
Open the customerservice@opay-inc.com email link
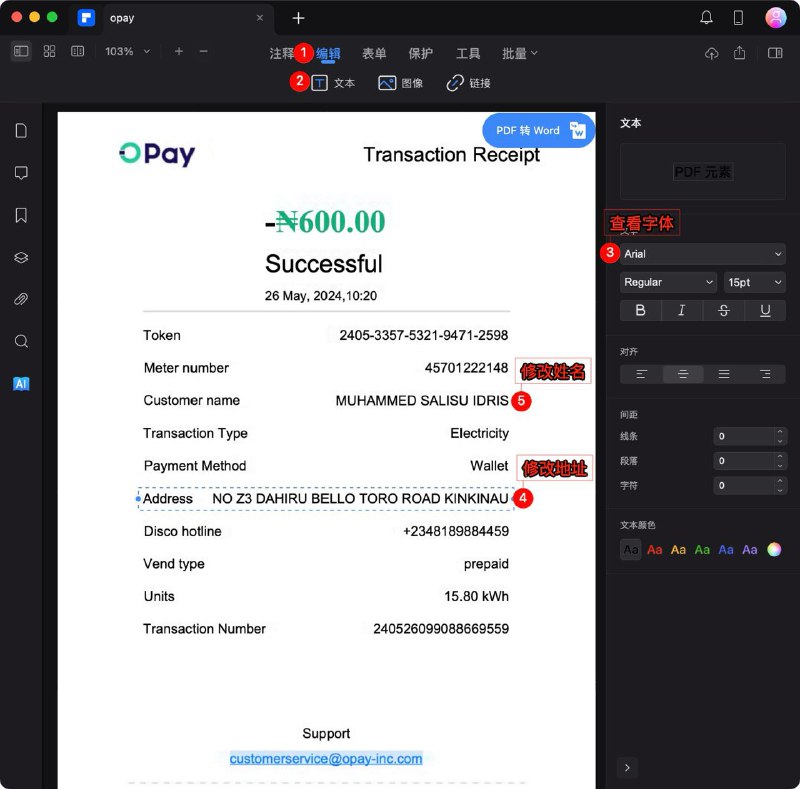325,759
